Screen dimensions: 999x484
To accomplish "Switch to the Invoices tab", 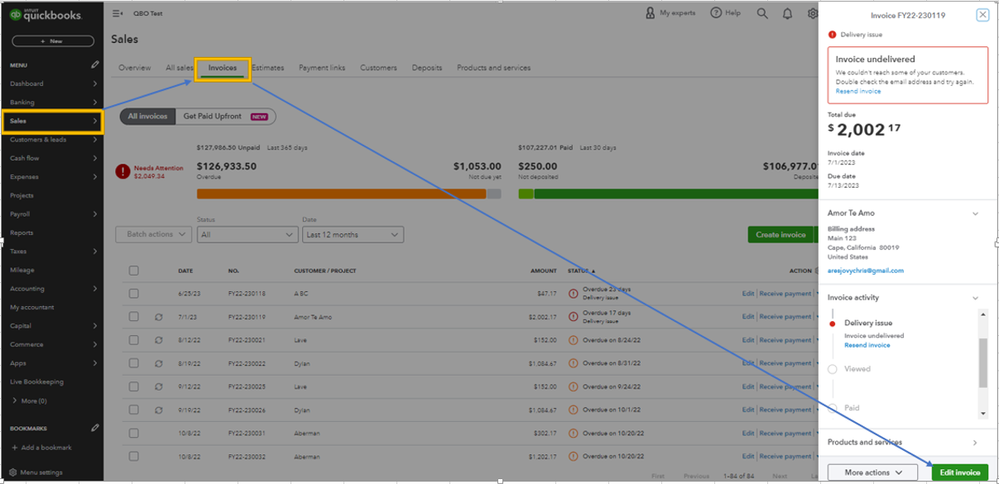I will pos(222,68).
